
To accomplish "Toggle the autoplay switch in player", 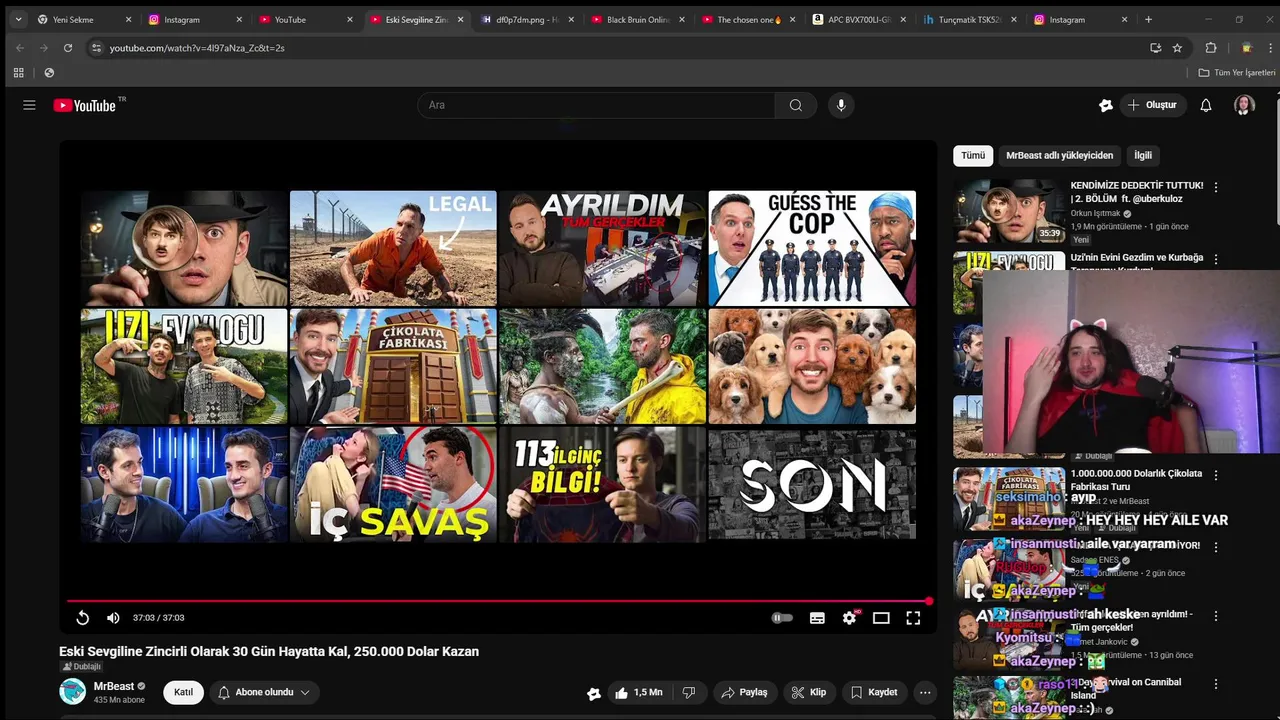I will click(782, 618).
